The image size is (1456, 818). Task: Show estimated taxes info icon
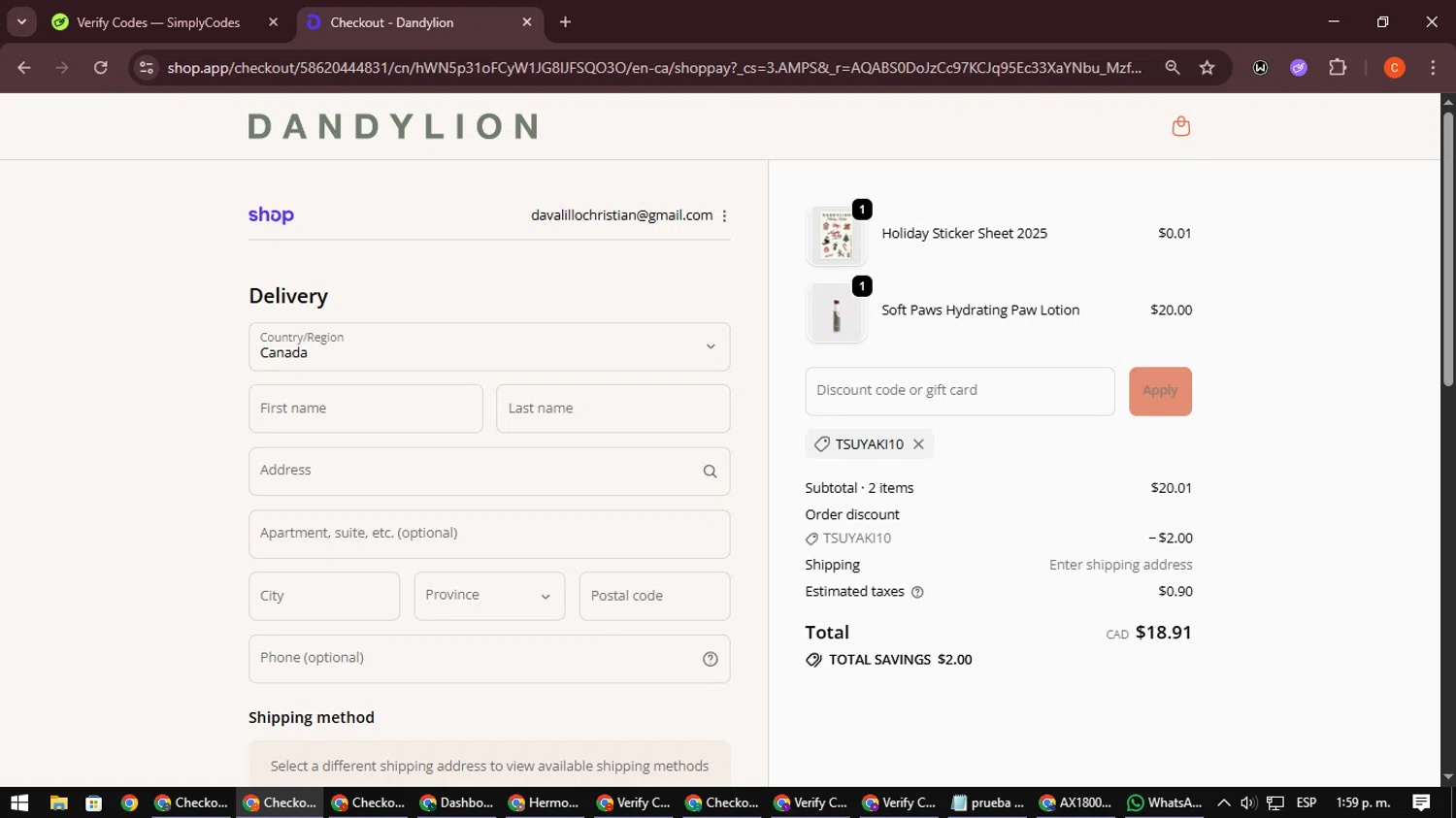[x=917, y=592]
